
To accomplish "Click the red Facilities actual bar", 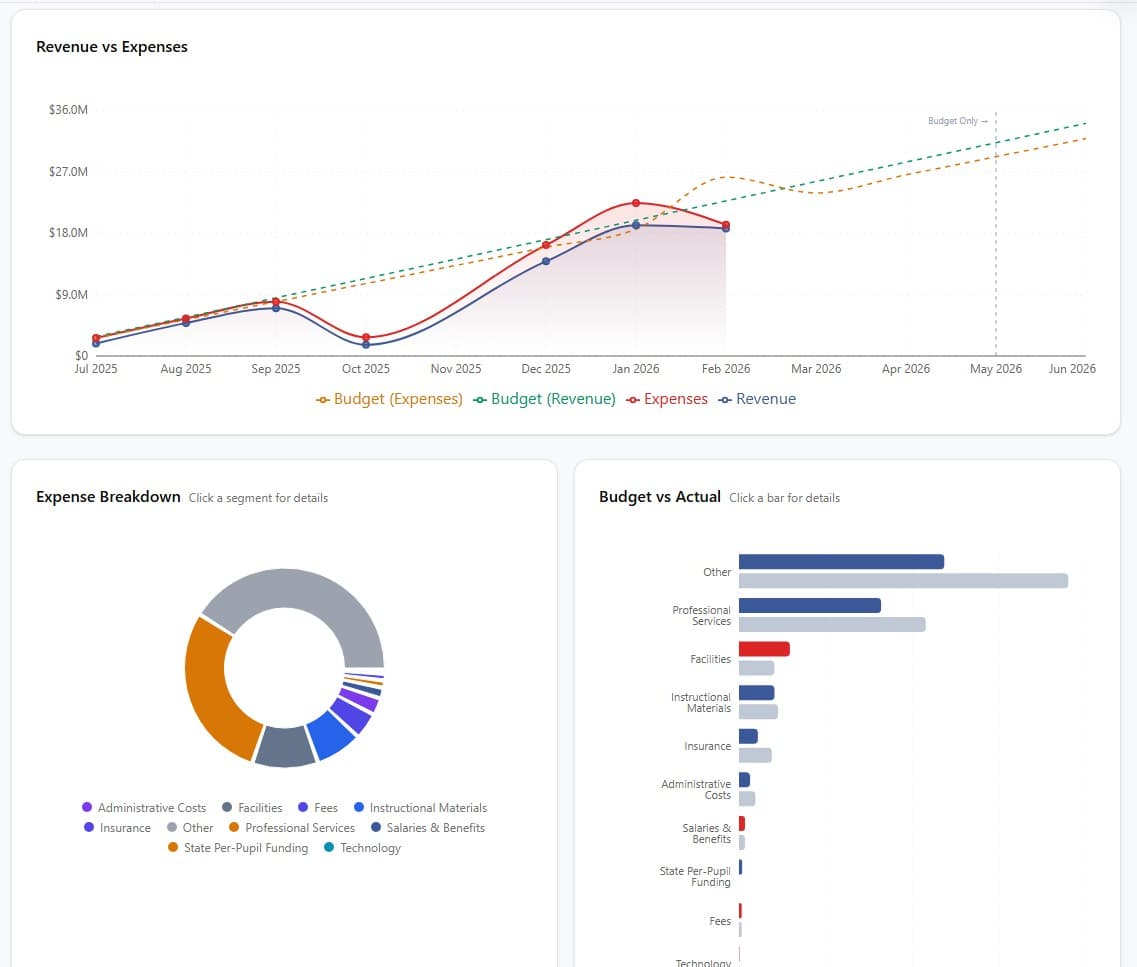I will 764,649.
